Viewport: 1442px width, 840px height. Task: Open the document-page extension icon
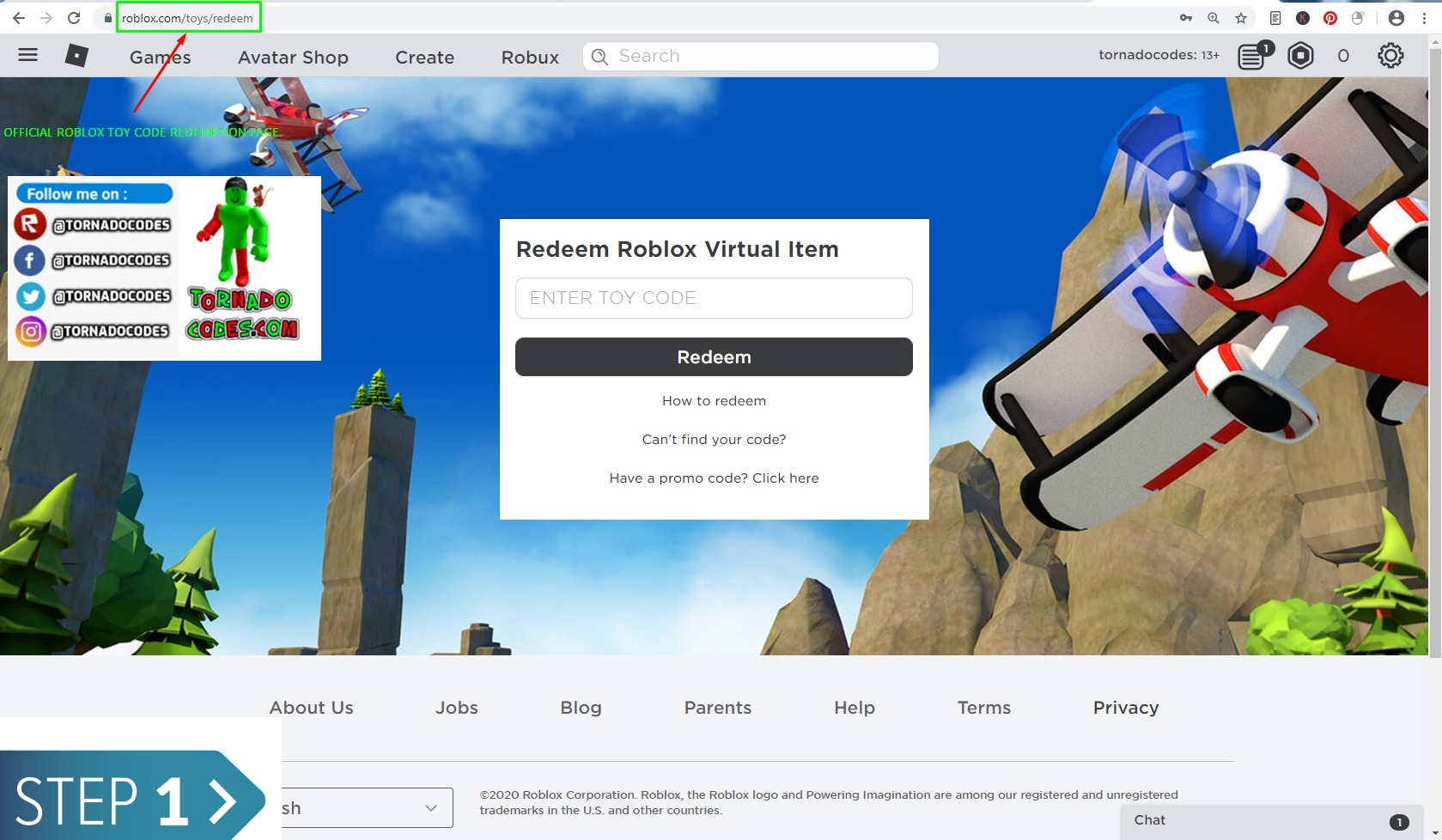(x=1275, y=17)
